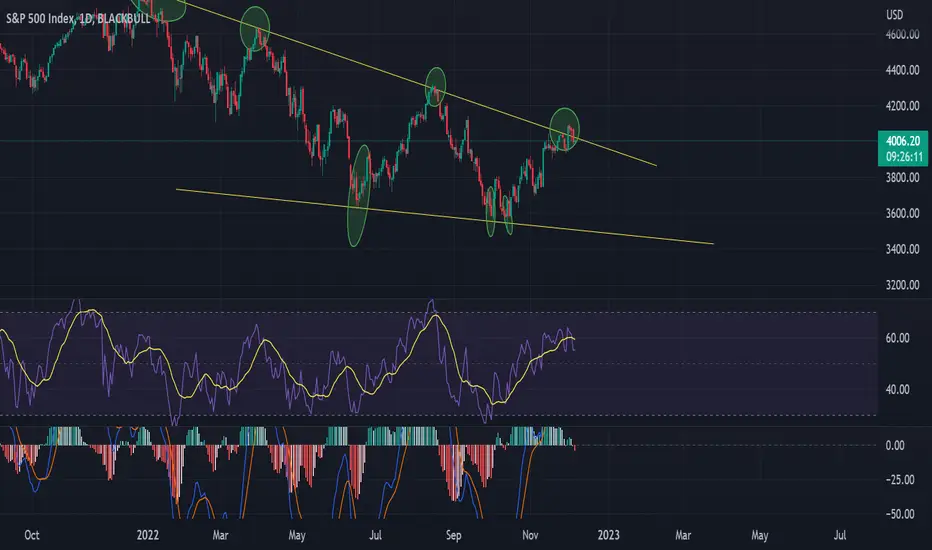
Task: Click the Oct label on time axis
Action: [32, 535]
